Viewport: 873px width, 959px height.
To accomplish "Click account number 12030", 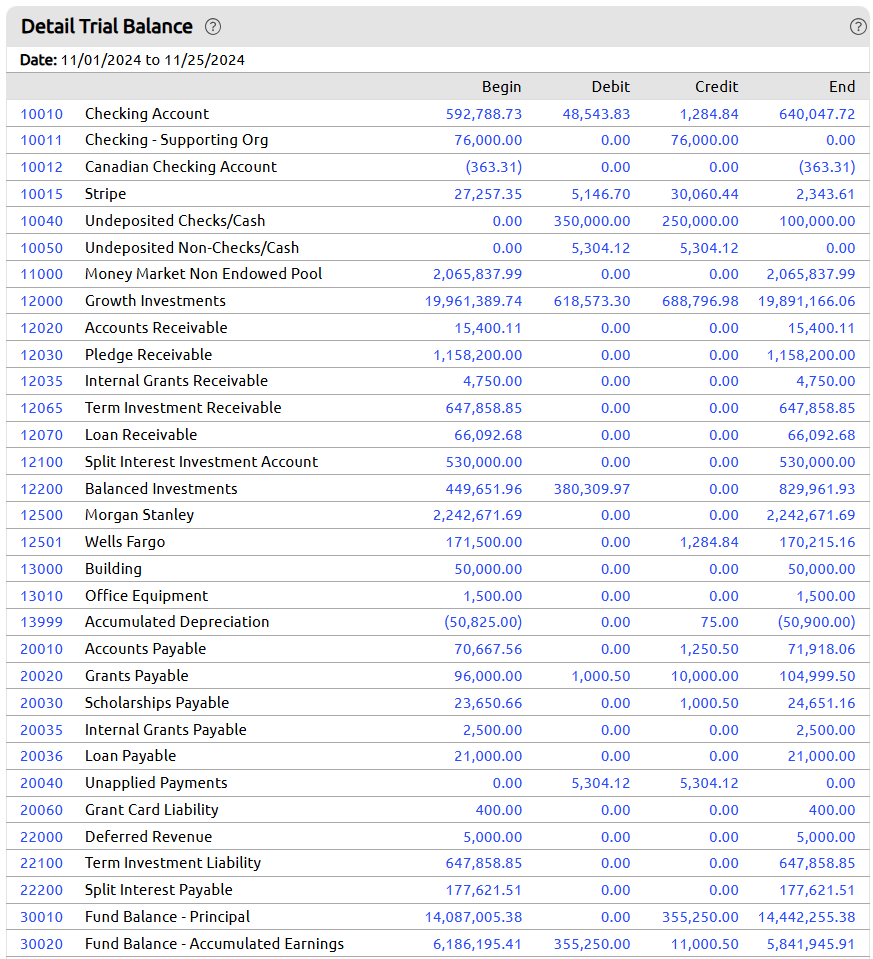I will pyautogui.click(x=42, y=355).
